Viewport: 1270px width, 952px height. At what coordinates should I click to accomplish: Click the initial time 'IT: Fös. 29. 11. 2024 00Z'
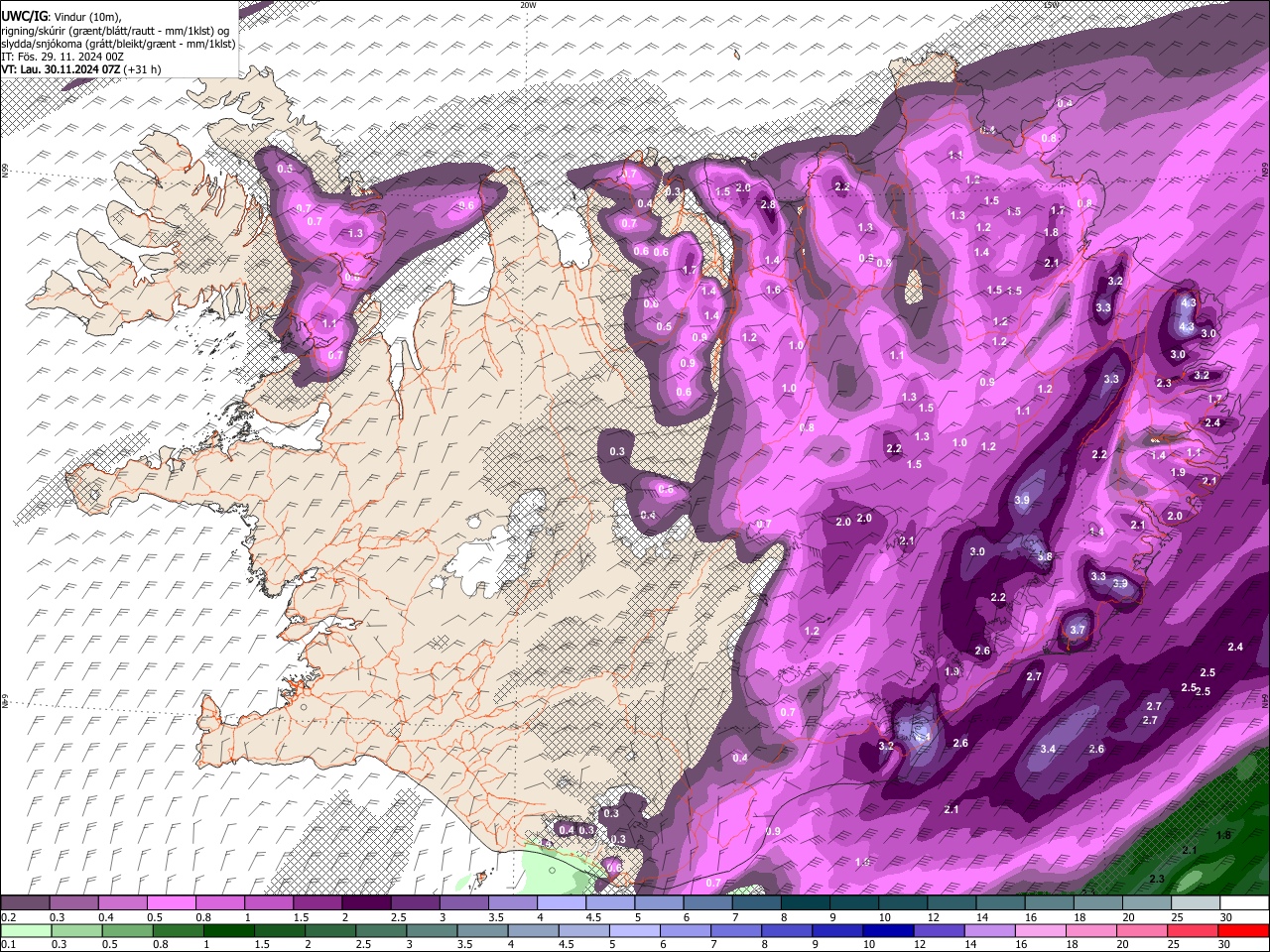[63, 57]
